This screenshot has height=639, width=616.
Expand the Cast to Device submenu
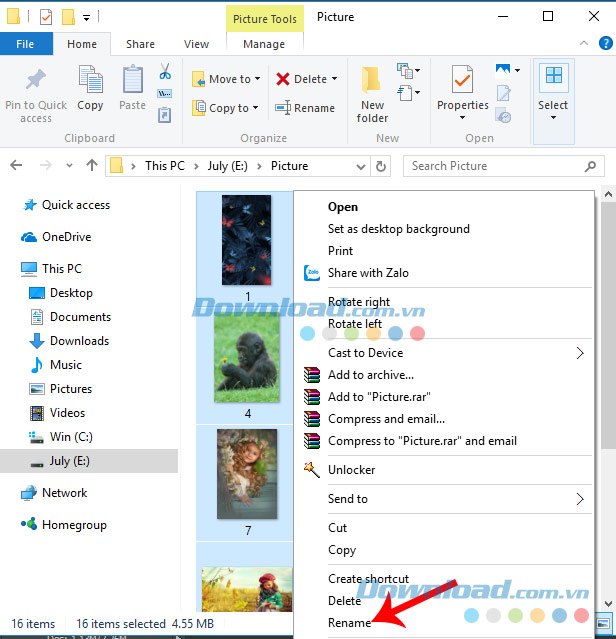tap(580, 353)
